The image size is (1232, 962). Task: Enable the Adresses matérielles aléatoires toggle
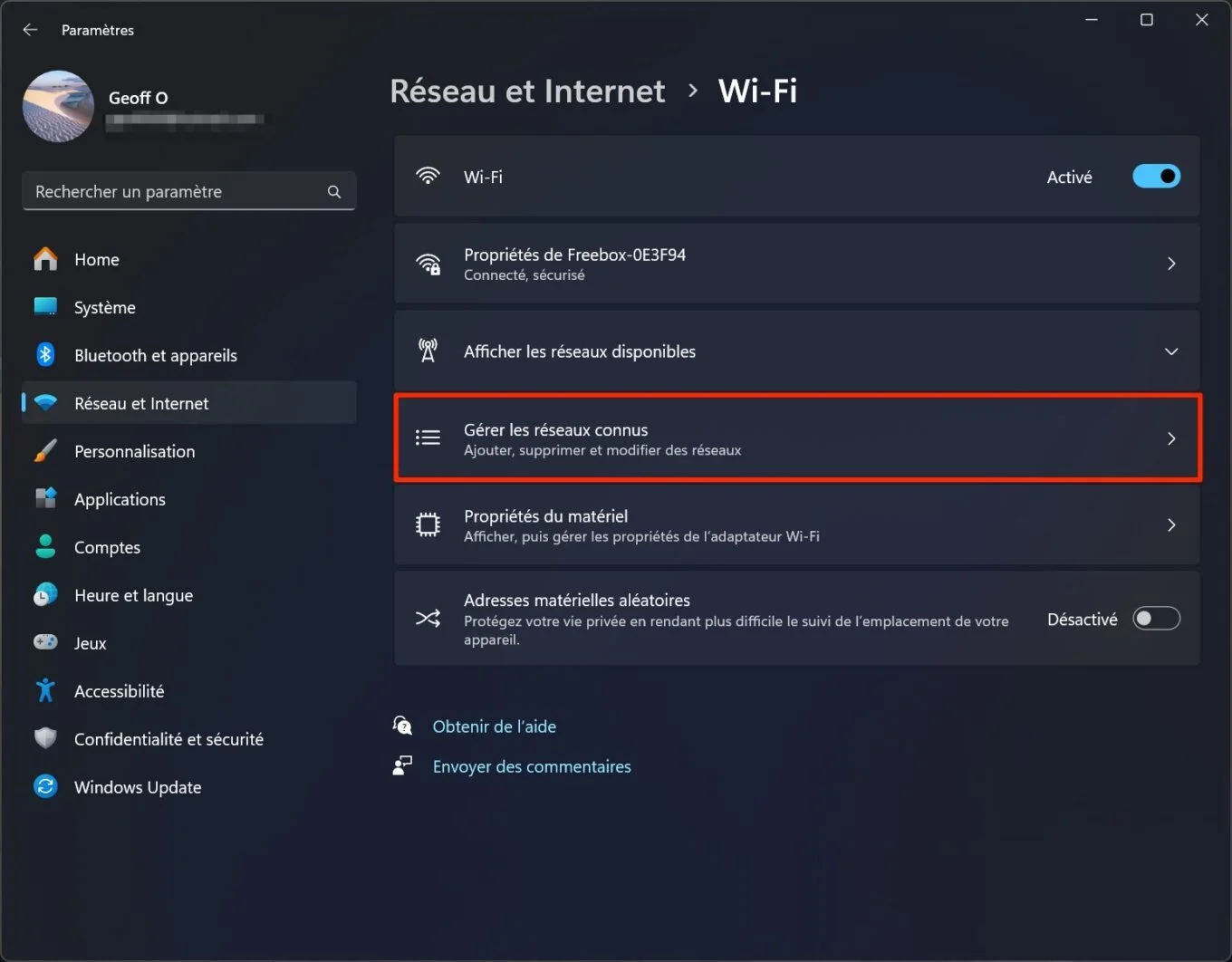(1157, 619)
